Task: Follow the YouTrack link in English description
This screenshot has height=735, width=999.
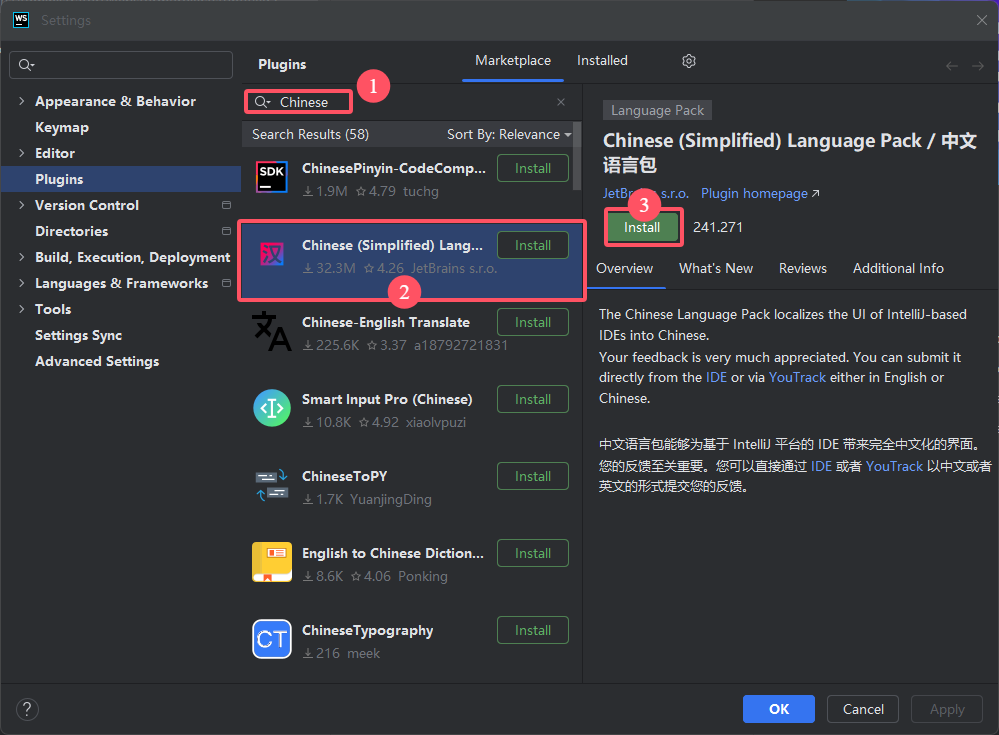Action: coord(797,377)
